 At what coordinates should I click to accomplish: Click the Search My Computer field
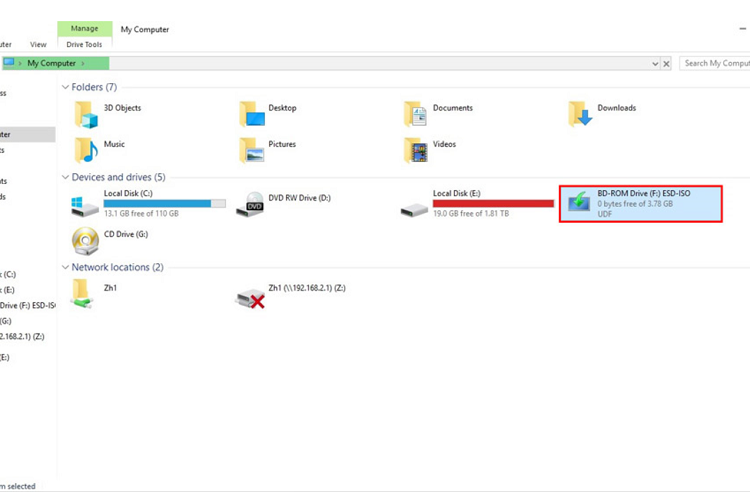coord(714,63)
